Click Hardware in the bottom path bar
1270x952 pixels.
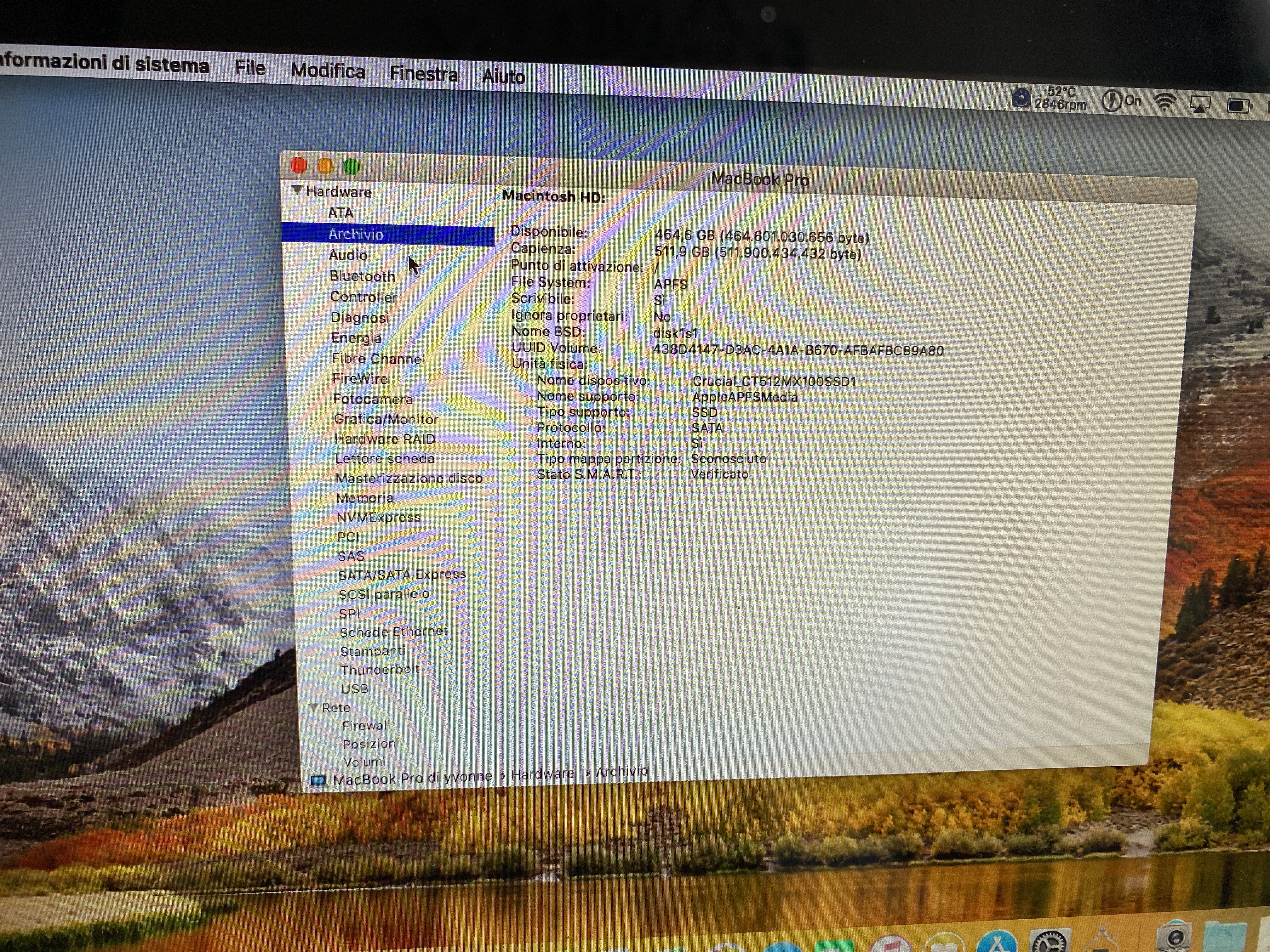[542, 773]
